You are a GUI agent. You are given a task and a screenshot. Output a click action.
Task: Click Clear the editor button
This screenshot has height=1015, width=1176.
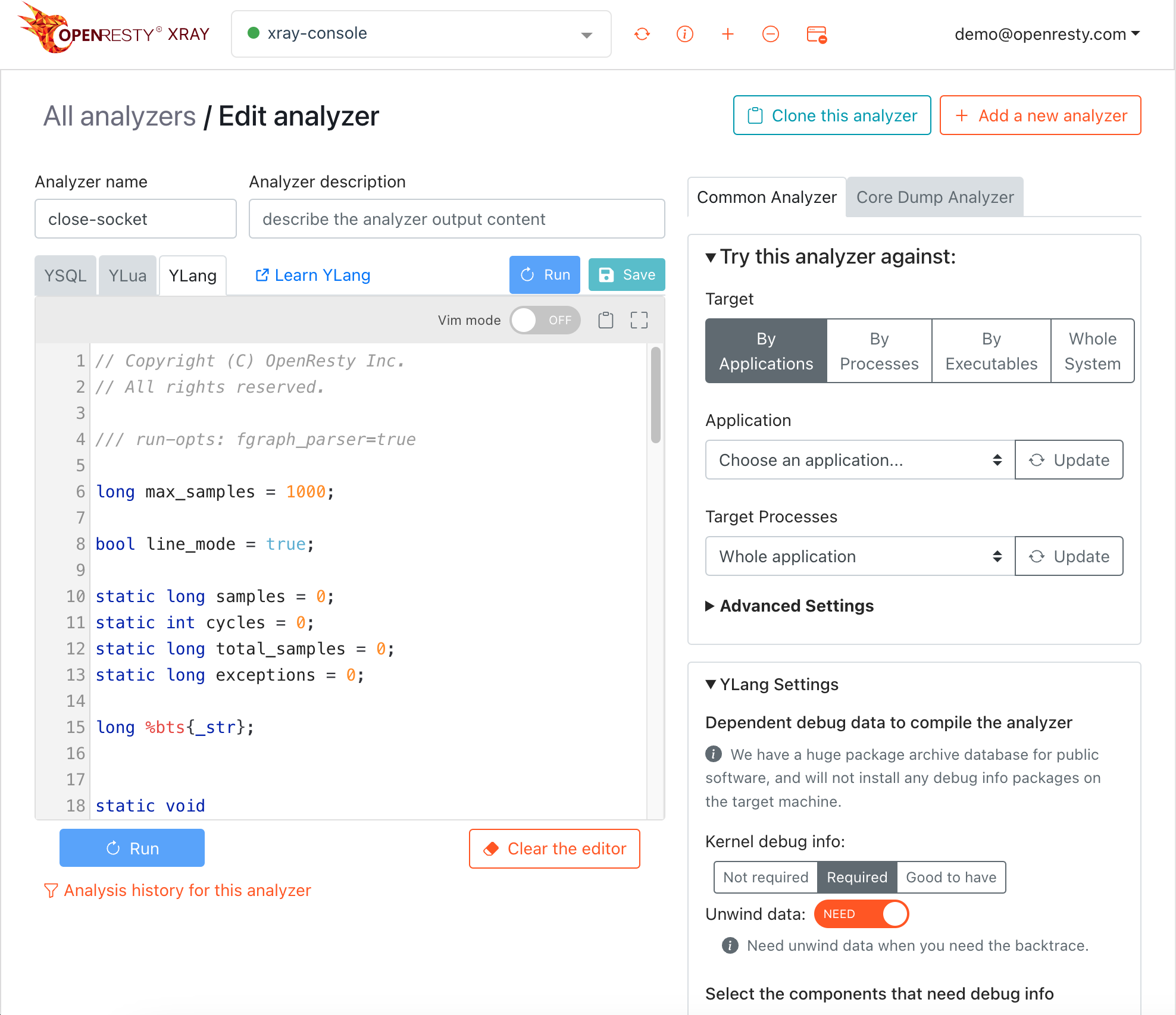tap(555, 848)
